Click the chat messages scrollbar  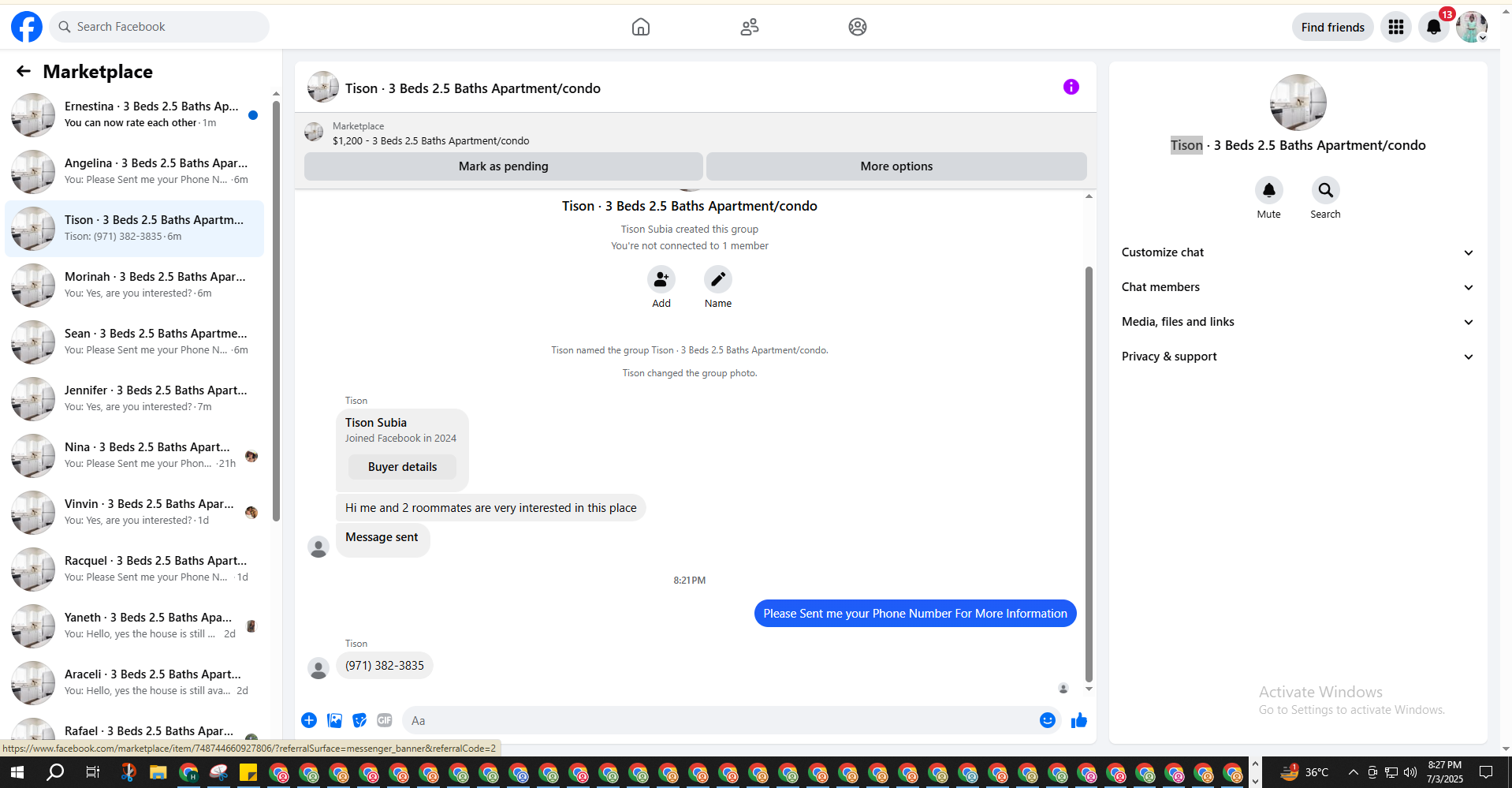click(x=1089, y=473)
